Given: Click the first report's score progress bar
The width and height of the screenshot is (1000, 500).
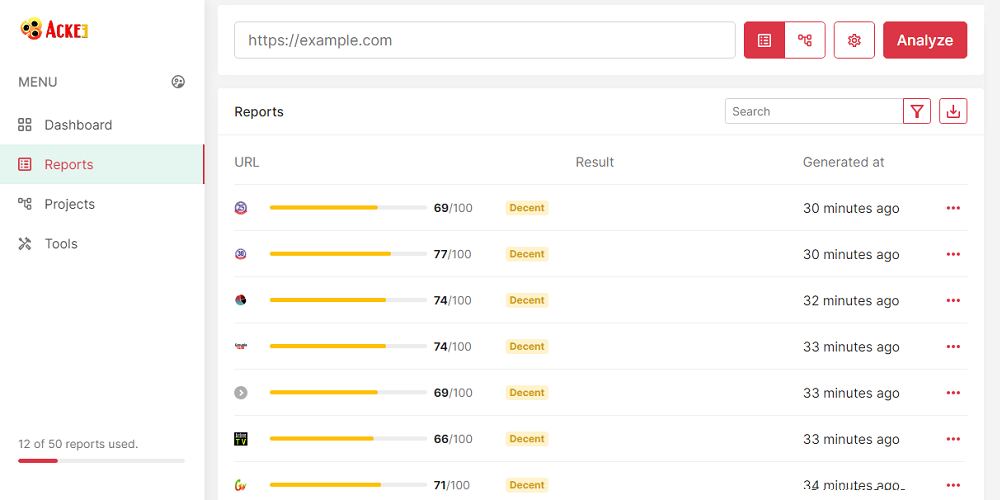Looking at the screenshot, I should point(348,208).
